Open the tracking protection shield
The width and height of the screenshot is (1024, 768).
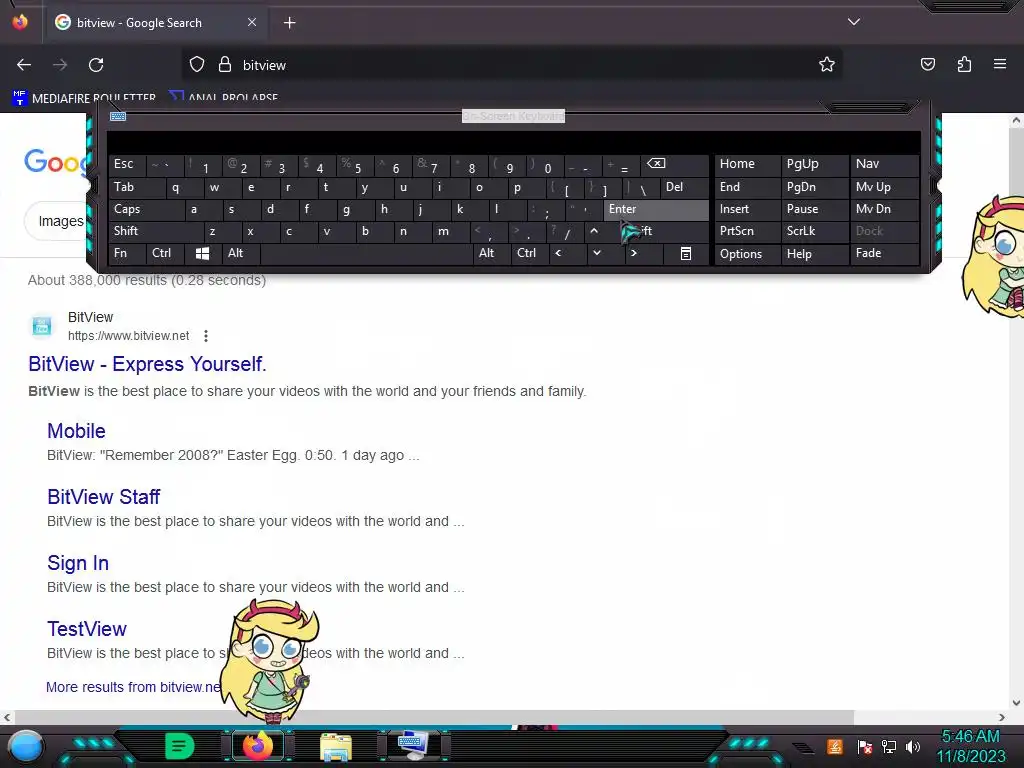197,65
